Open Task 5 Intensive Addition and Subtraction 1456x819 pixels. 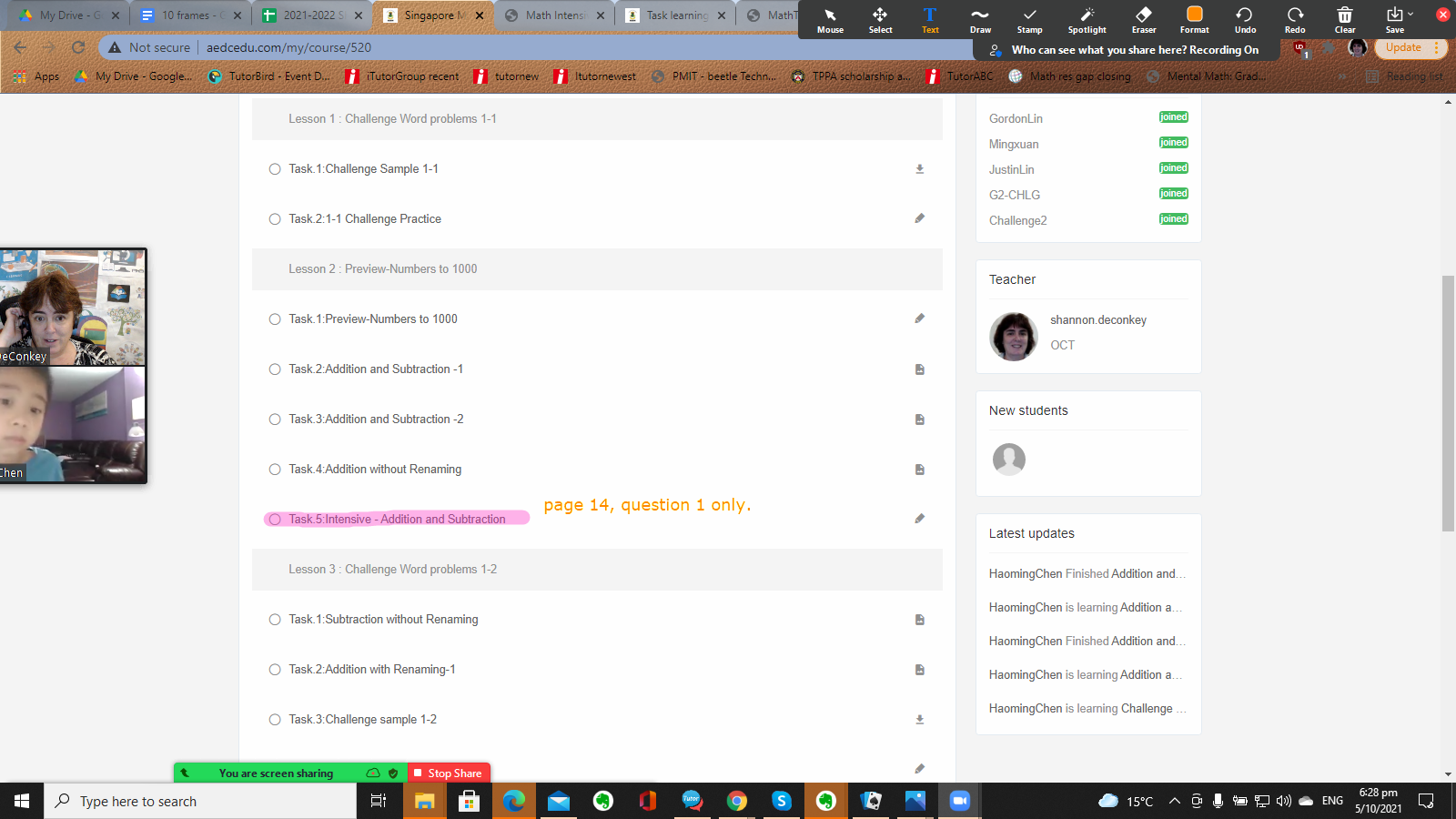[397, 520]
